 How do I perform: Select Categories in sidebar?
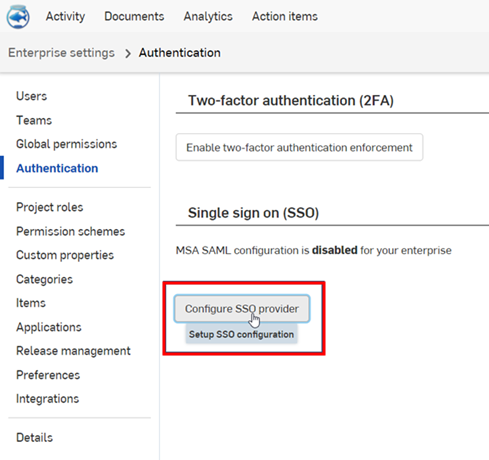[44, 279]
